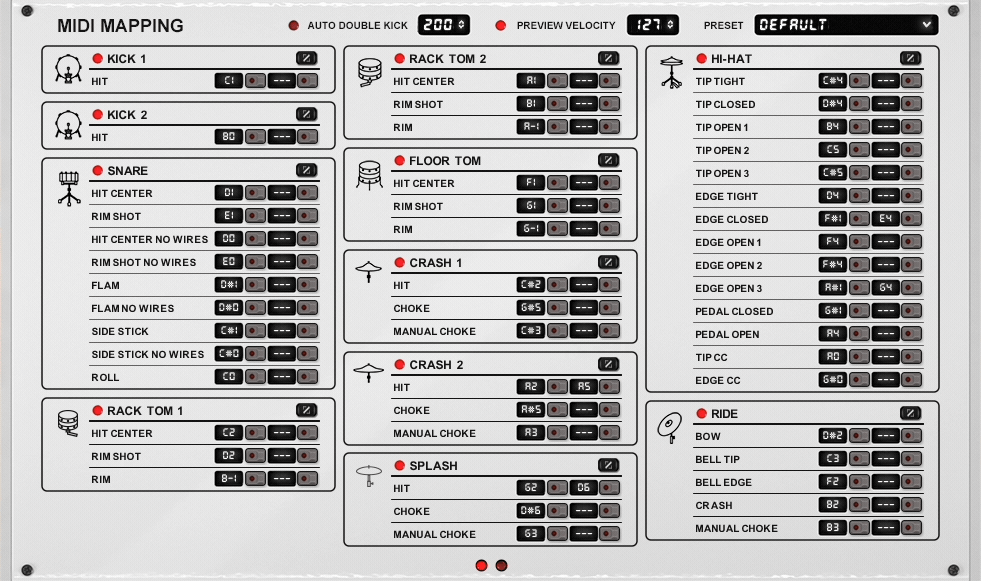Click the learn button after Hi-Hat Tip Tight C#4
This screenshot has width=981, height=581.
859,82
